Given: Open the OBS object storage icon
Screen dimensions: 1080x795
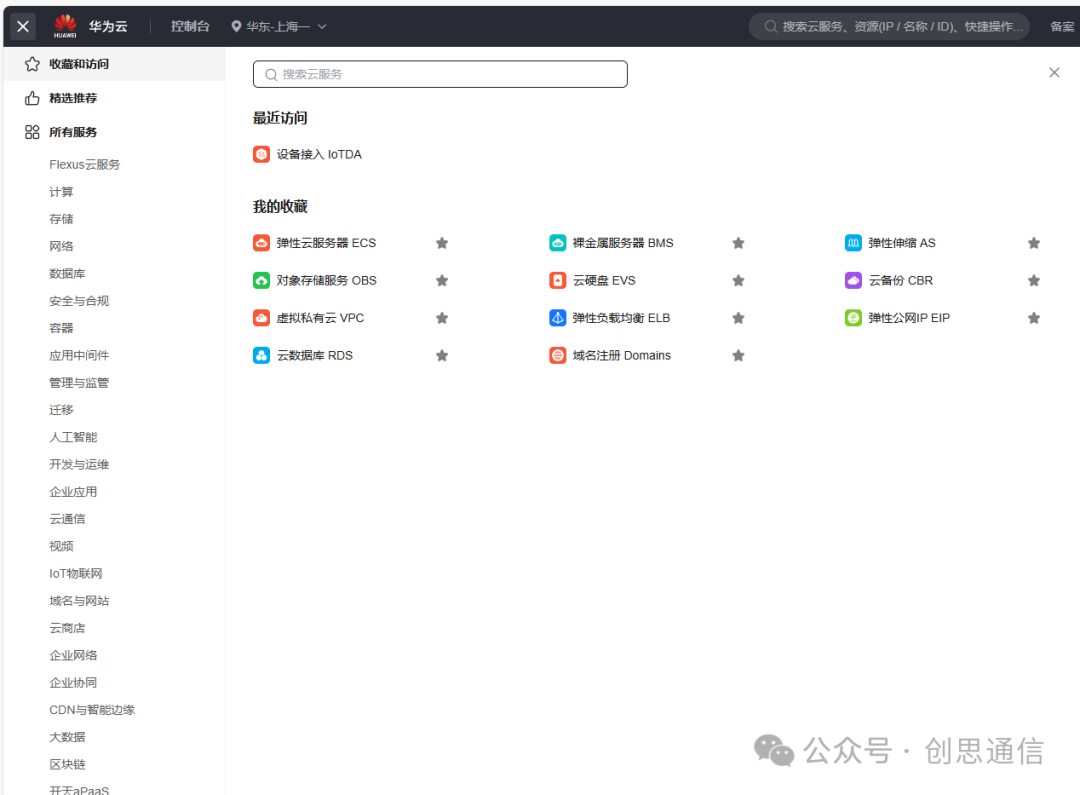Looking at the screenshot, I should (261, 281).
